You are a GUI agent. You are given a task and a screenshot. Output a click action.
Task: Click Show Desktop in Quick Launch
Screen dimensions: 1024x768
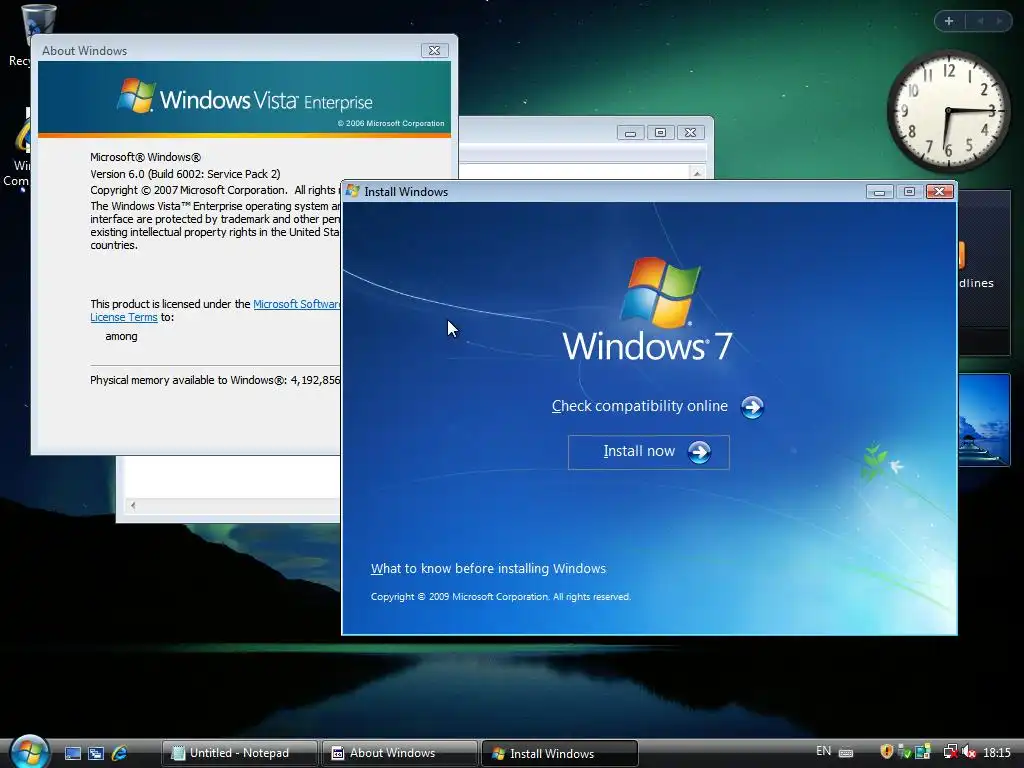point(73,753)
